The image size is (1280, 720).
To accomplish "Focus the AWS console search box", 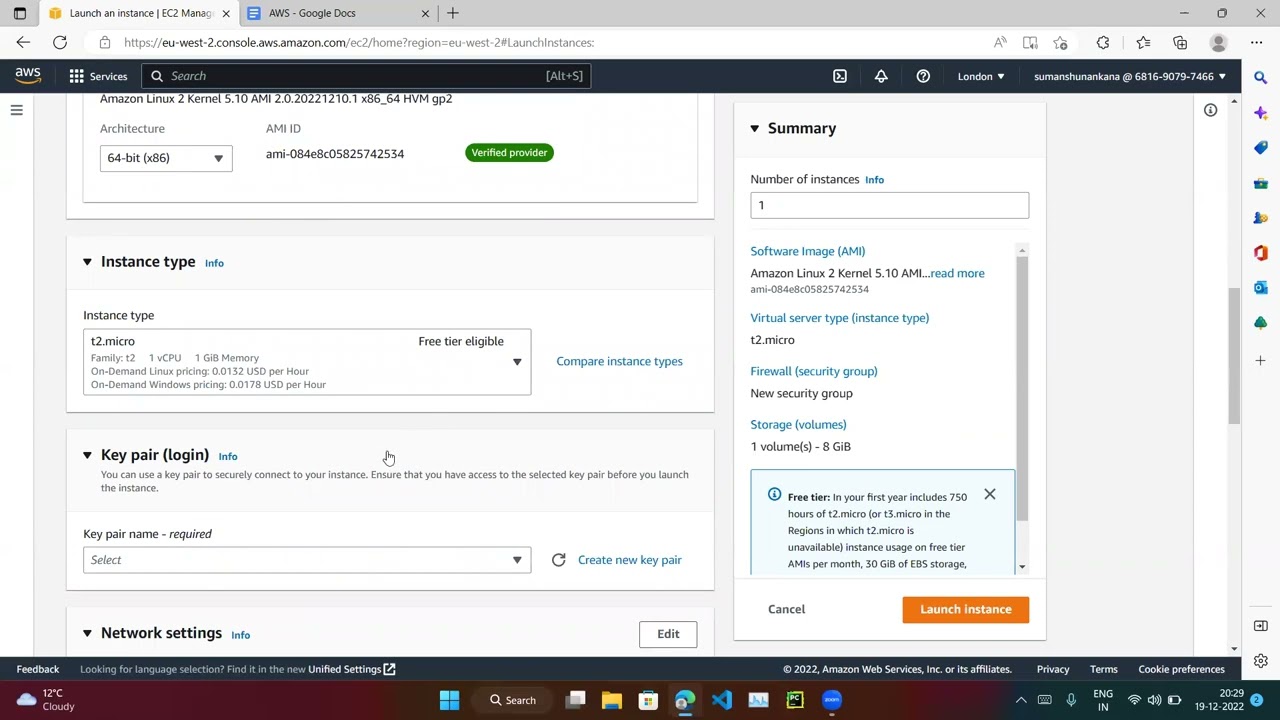I will tap(366, 76).
